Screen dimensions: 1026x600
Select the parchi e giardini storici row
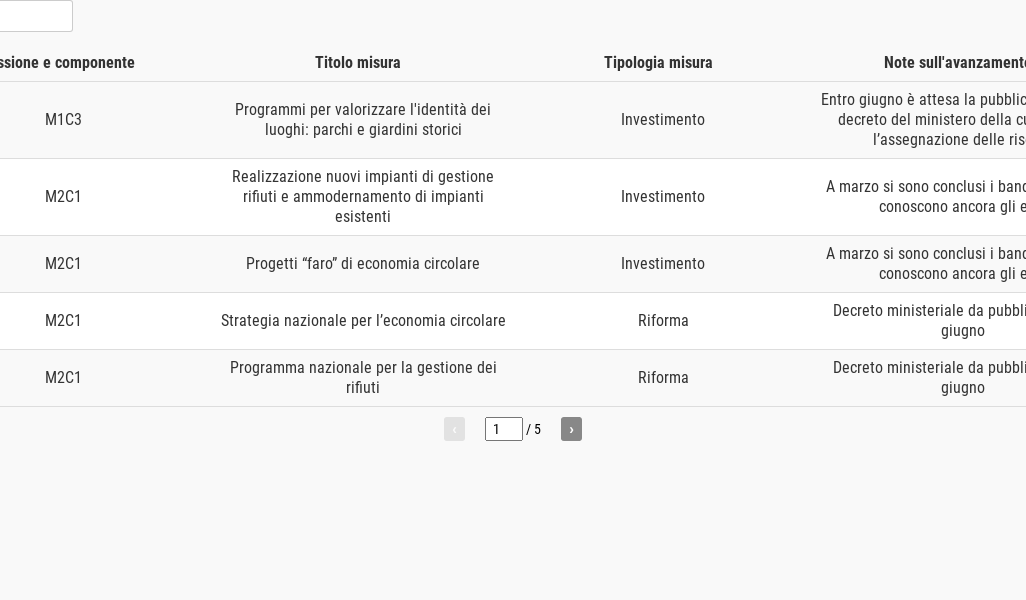pos(363,120)
